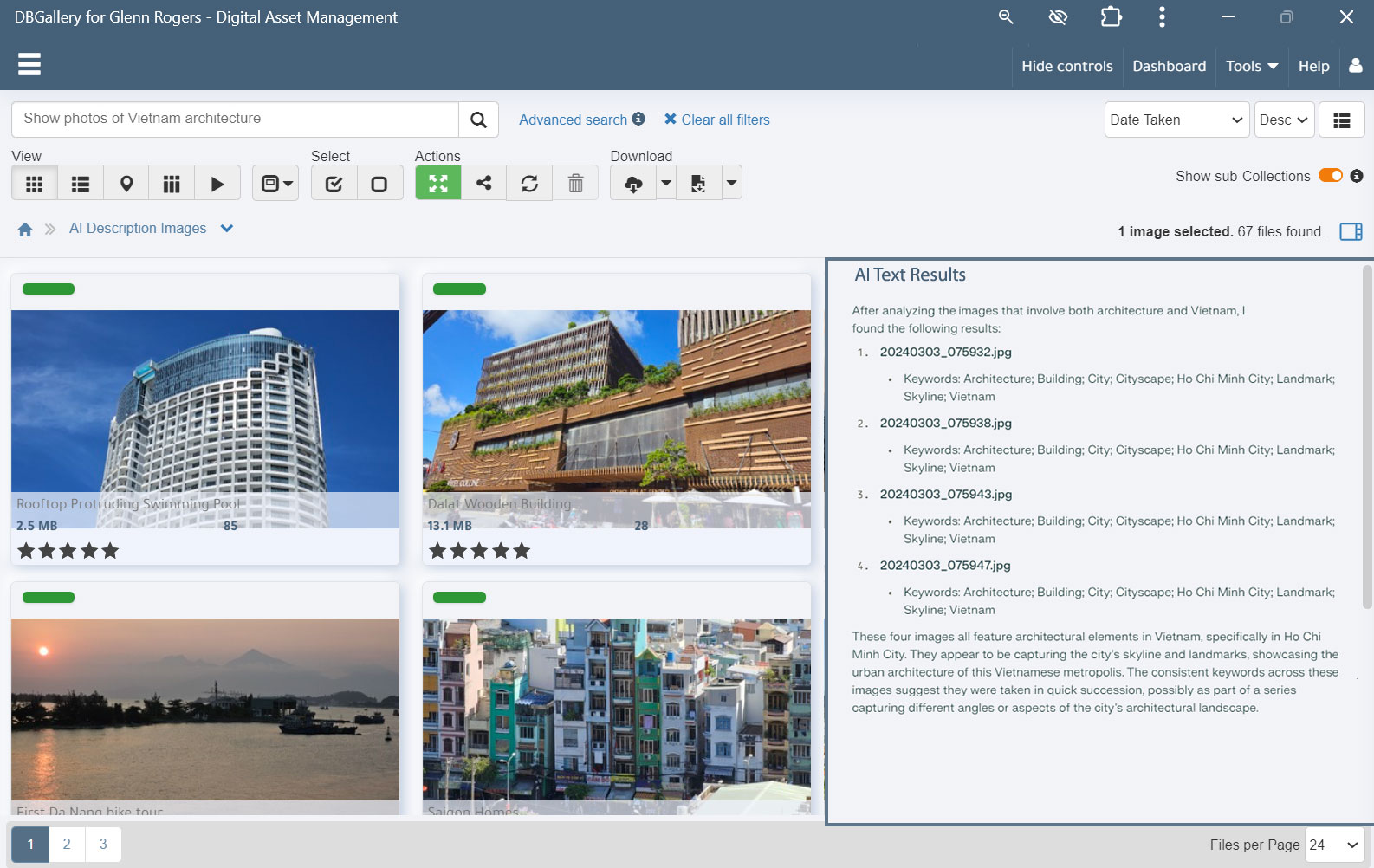This screenshot has height=868, width=1374.
Task: Go to page 3
Action: (x=103, y=844)
